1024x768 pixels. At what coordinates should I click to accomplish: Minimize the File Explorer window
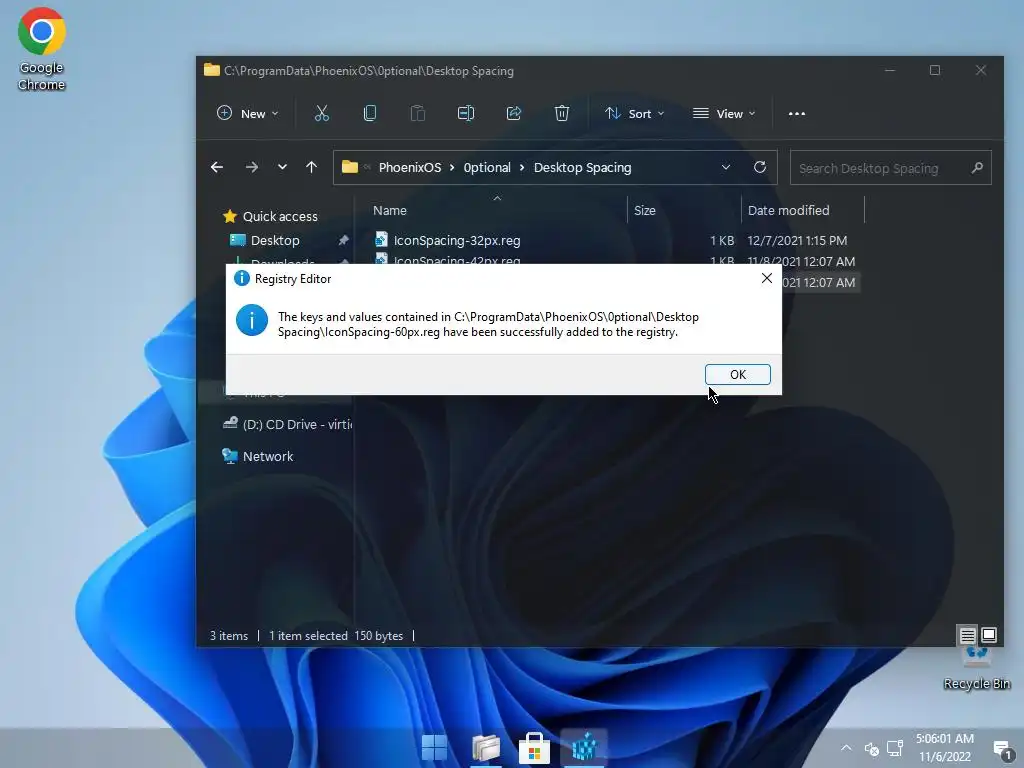[889, 70]
